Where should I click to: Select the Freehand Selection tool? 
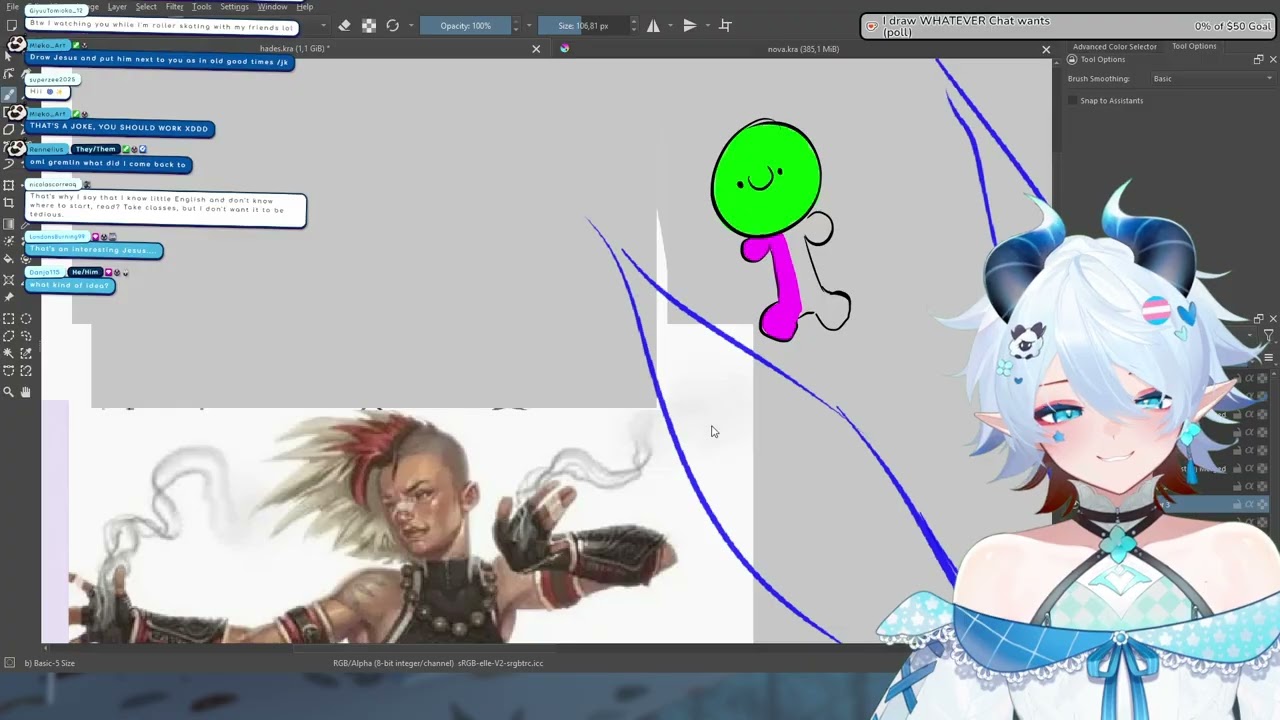click(26, 336)
